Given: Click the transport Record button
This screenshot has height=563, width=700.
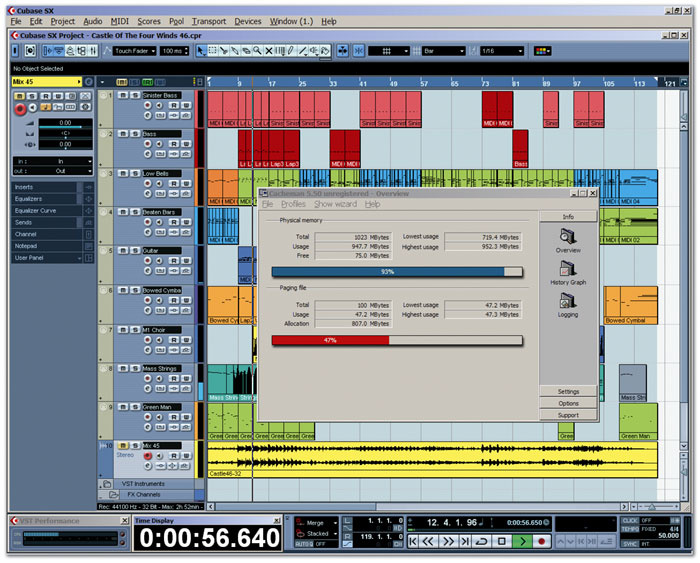Looking at the screenshot, I should (x=542, y=542).
